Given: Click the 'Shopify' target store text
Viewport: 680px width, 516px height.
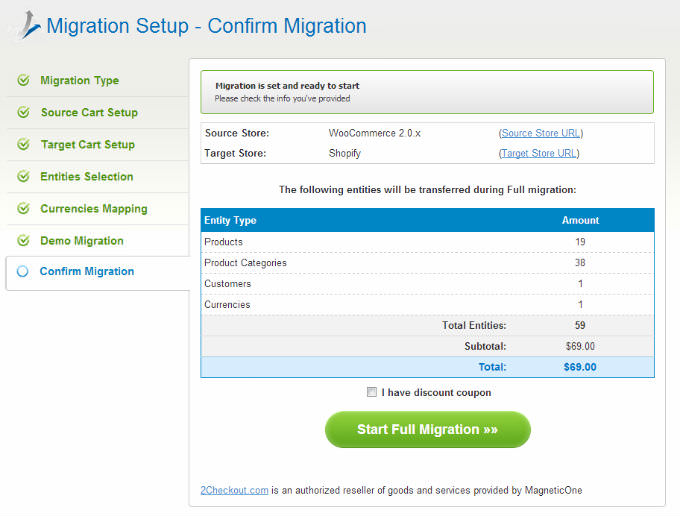Looking at the screenshot, I should (x=345, y=153).
